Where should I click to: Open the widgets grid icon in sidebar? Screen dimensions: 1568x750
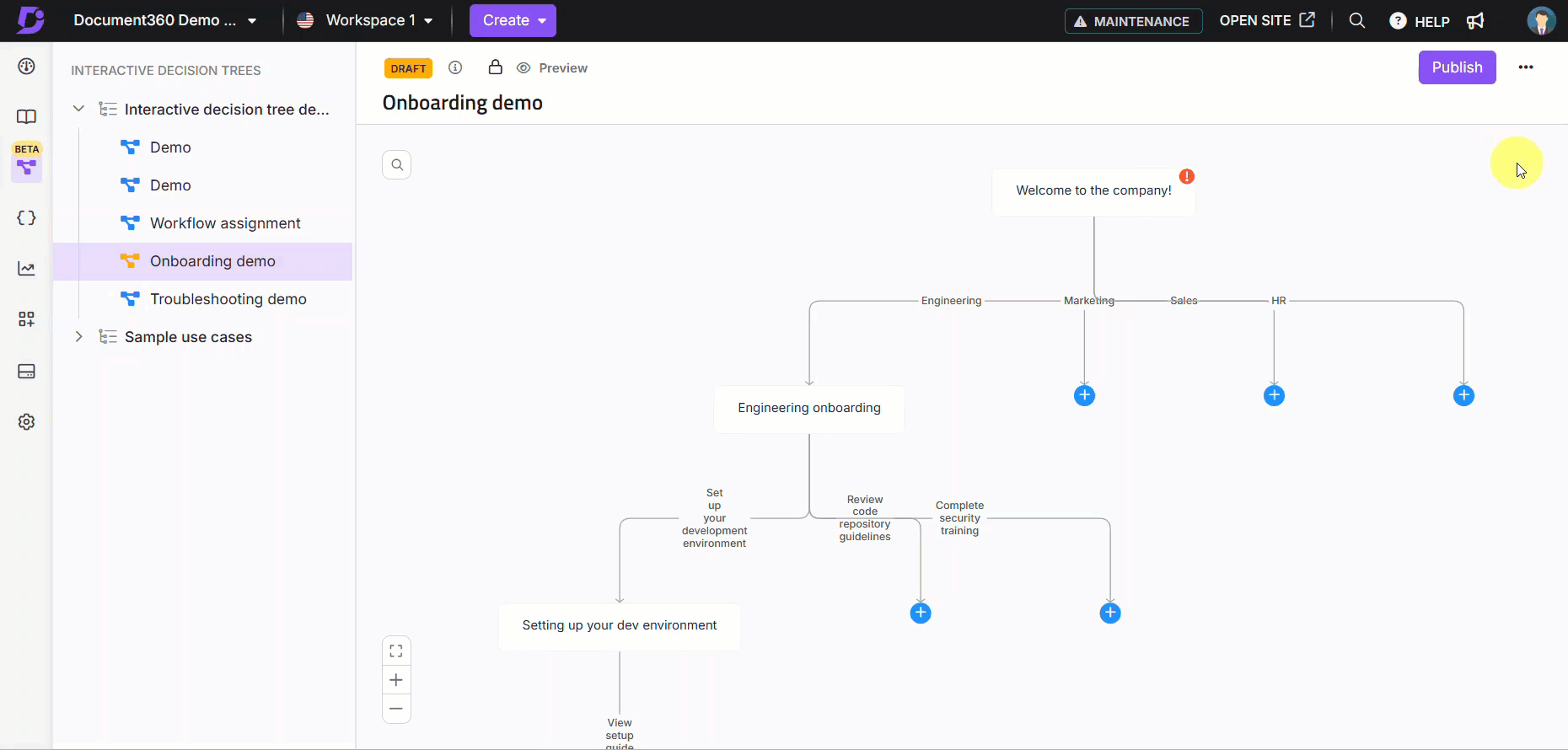[27, 319]
